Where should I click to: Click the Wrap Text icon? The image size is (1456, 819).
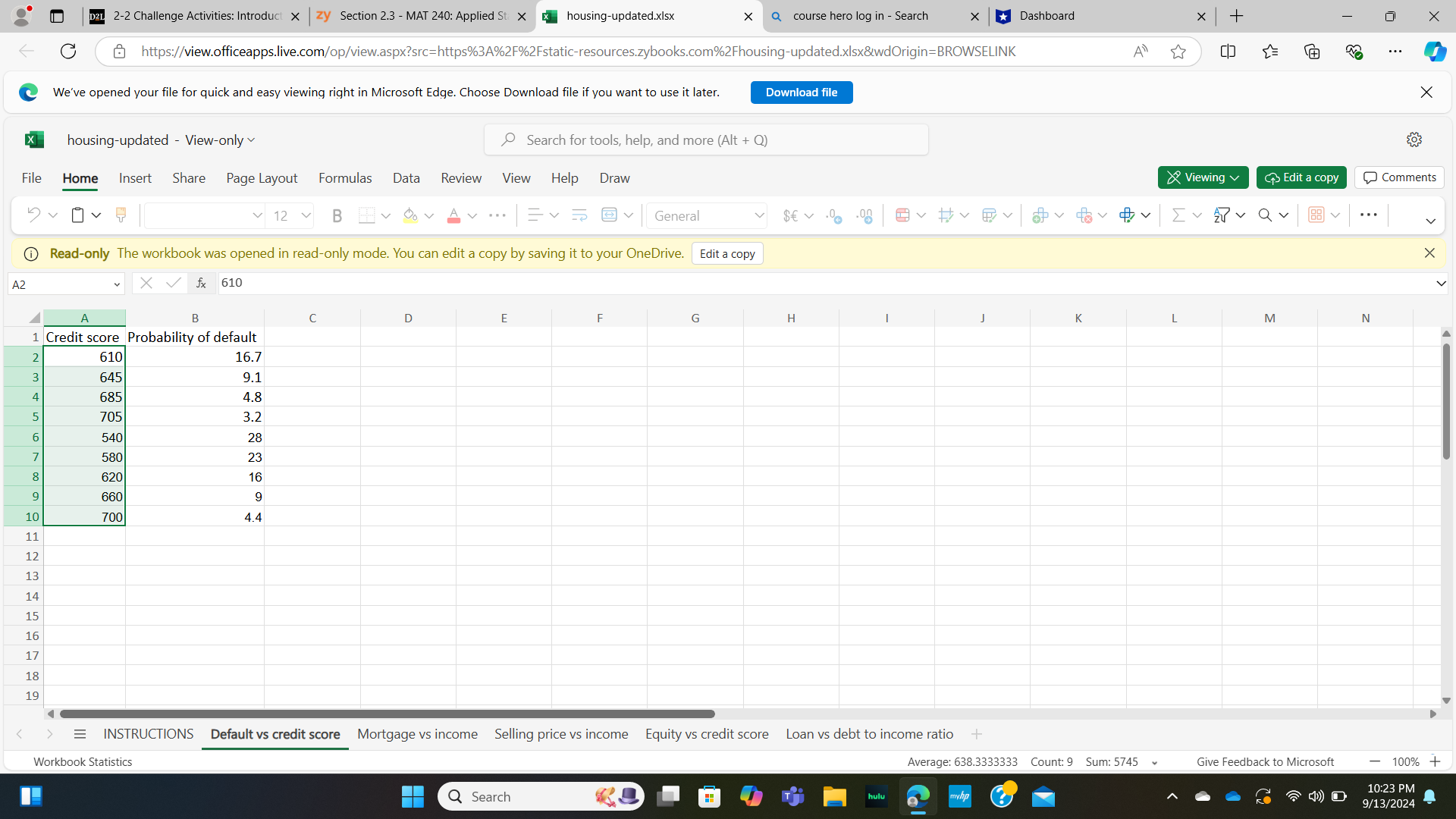pos(579,215)
